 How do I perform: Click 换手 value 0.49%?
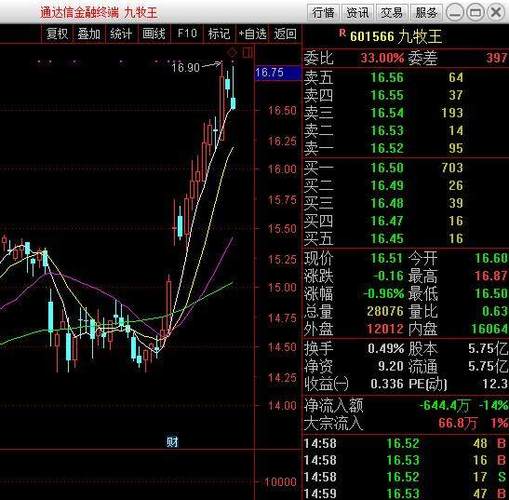tap(386, 349)
